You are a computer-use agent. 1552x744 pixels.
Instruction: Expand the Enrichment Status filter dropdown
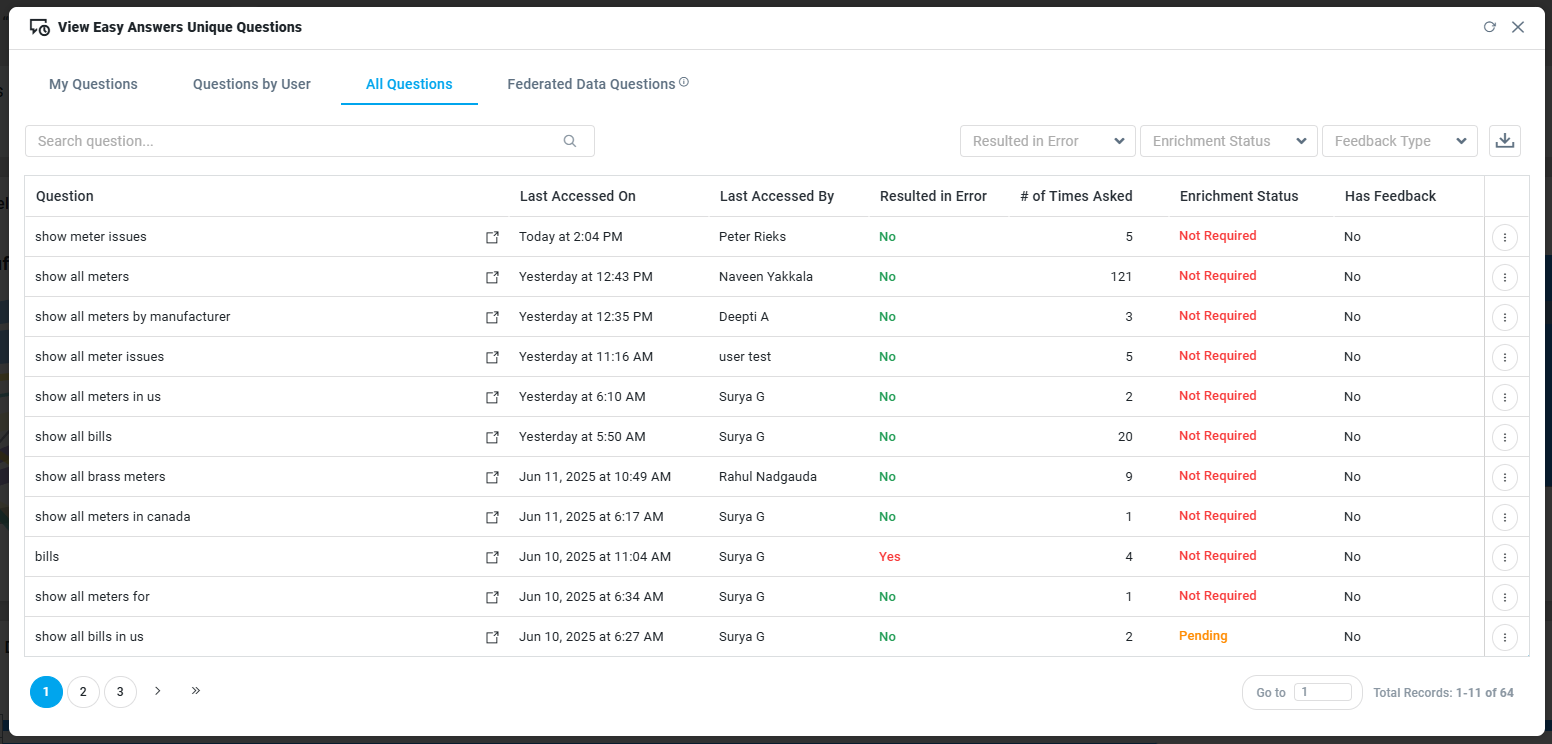pos(1228,141)
